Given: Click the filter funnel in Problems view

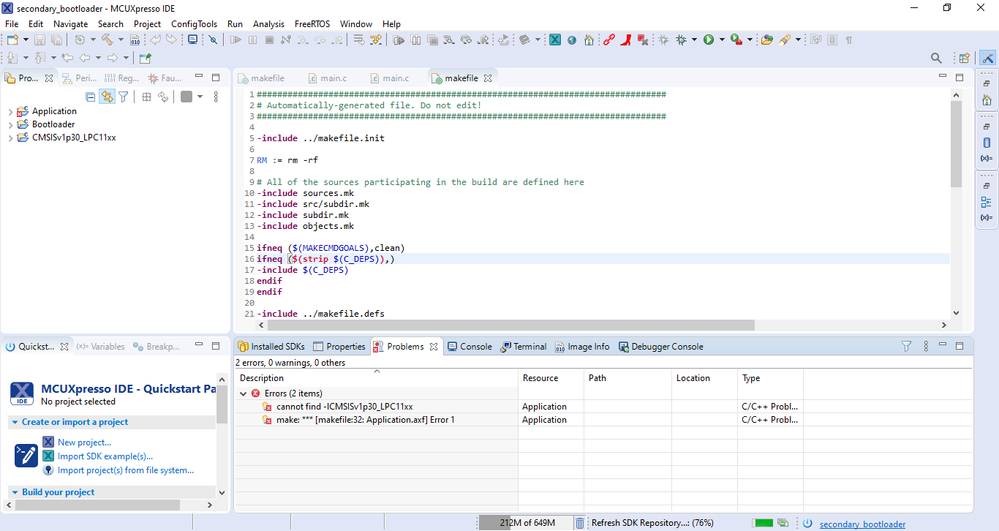Looking at the screenshot, I should (907, 347).
